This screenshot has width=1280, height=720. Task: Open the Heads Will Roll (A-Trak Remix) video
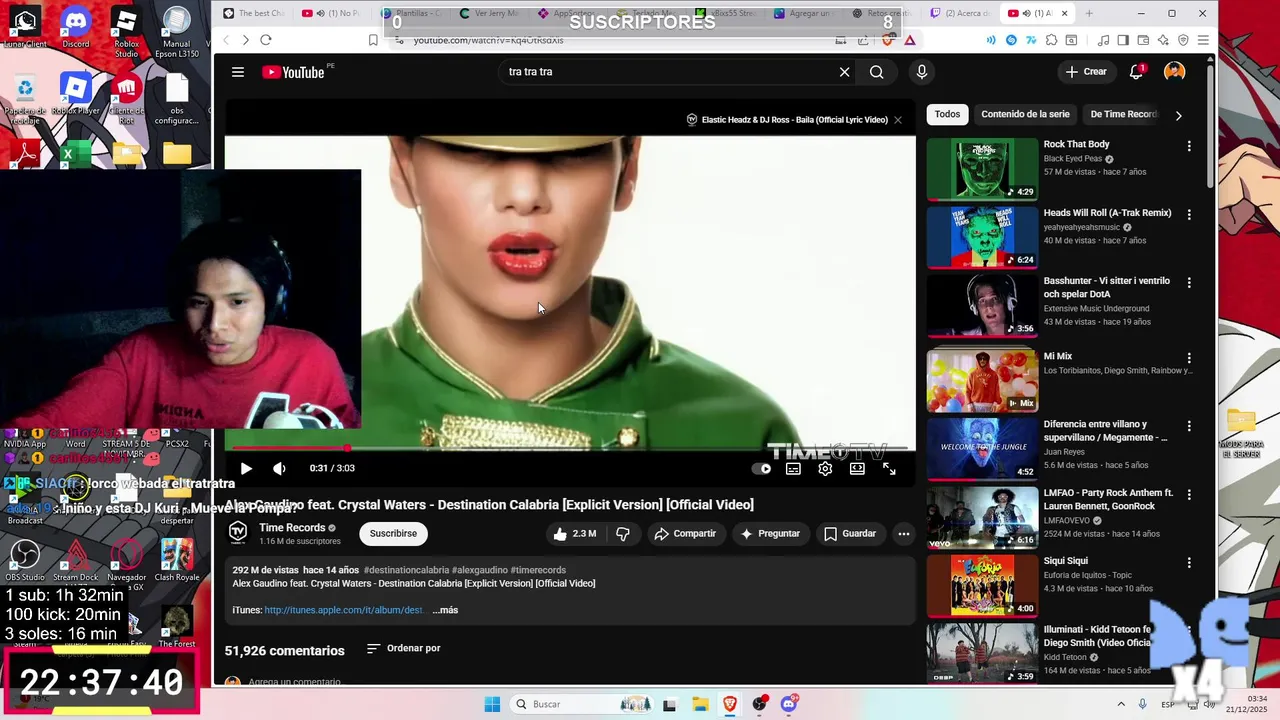click(1107, 213)
